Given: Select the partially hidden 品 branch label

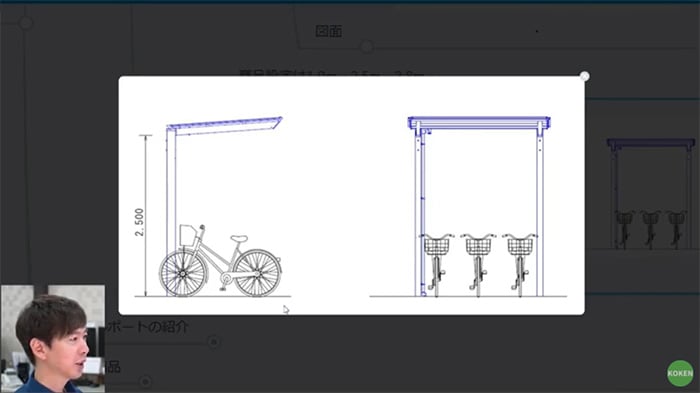Looking at the screenshot, I should pos(113,367).
